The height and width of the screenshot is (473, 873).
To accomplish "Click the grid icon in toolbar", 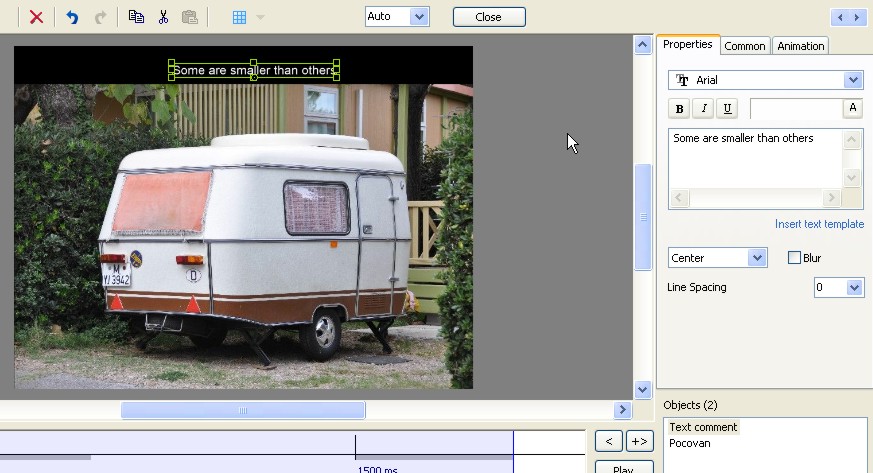I will coord(240,17).
